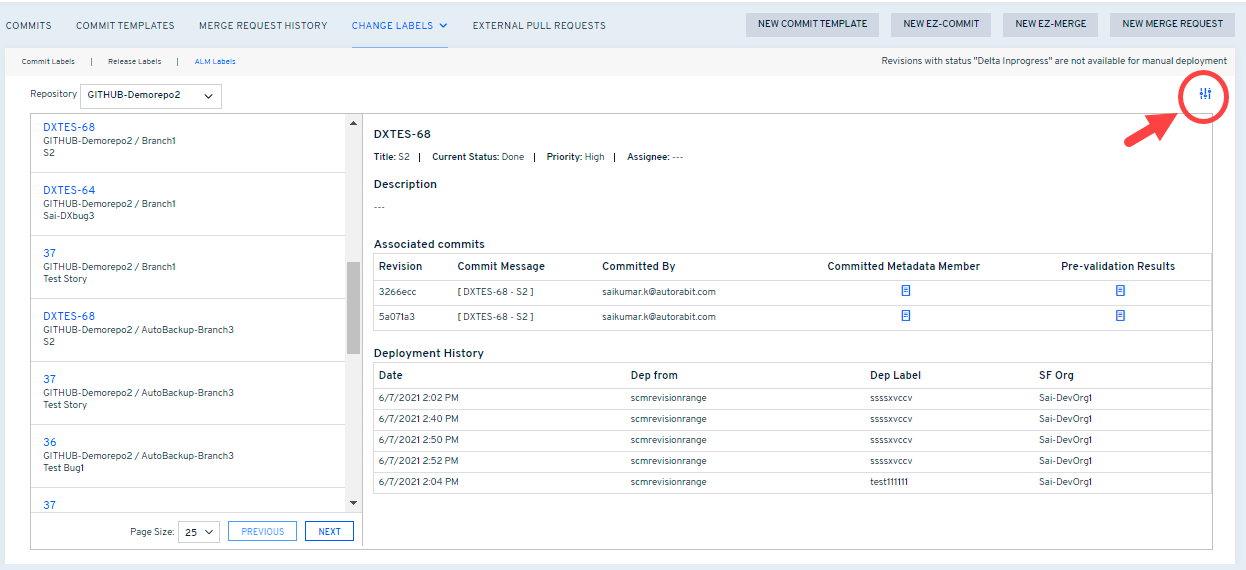Click the label list scrollbar thumb
The width and height of the screenshot is (1246, 570).
click(353, 308)
